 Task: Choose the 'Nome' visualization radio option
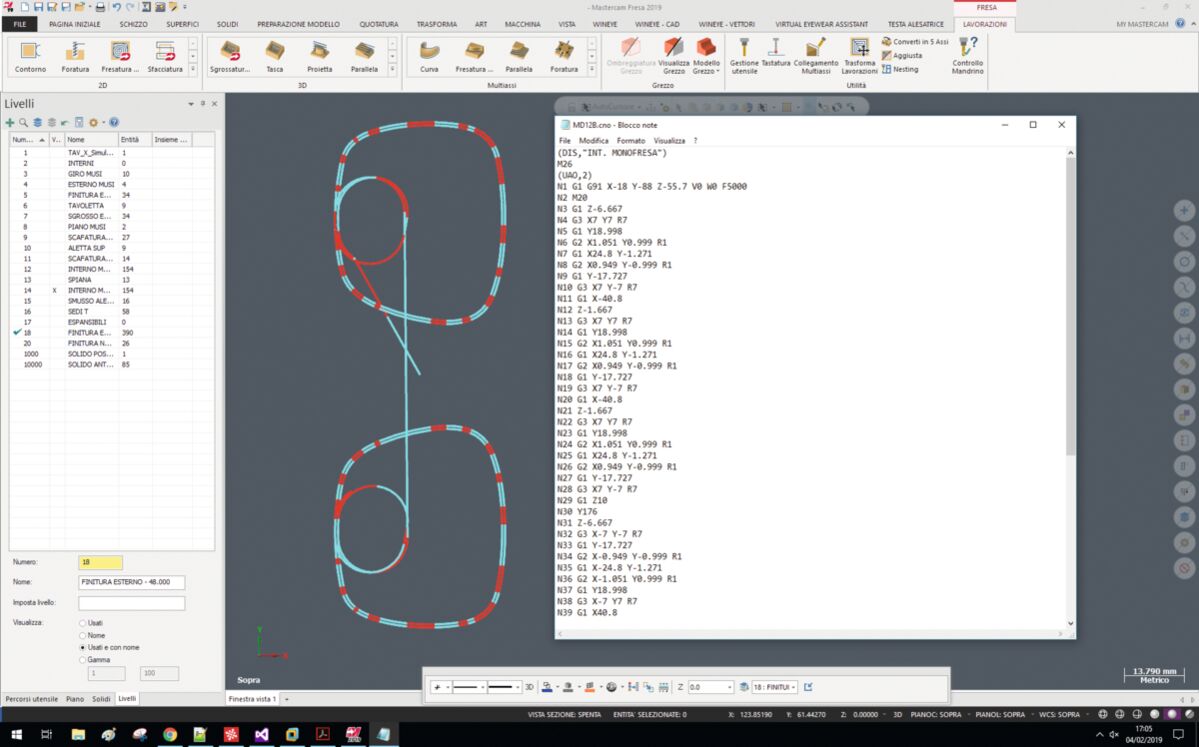pos(82,635)
